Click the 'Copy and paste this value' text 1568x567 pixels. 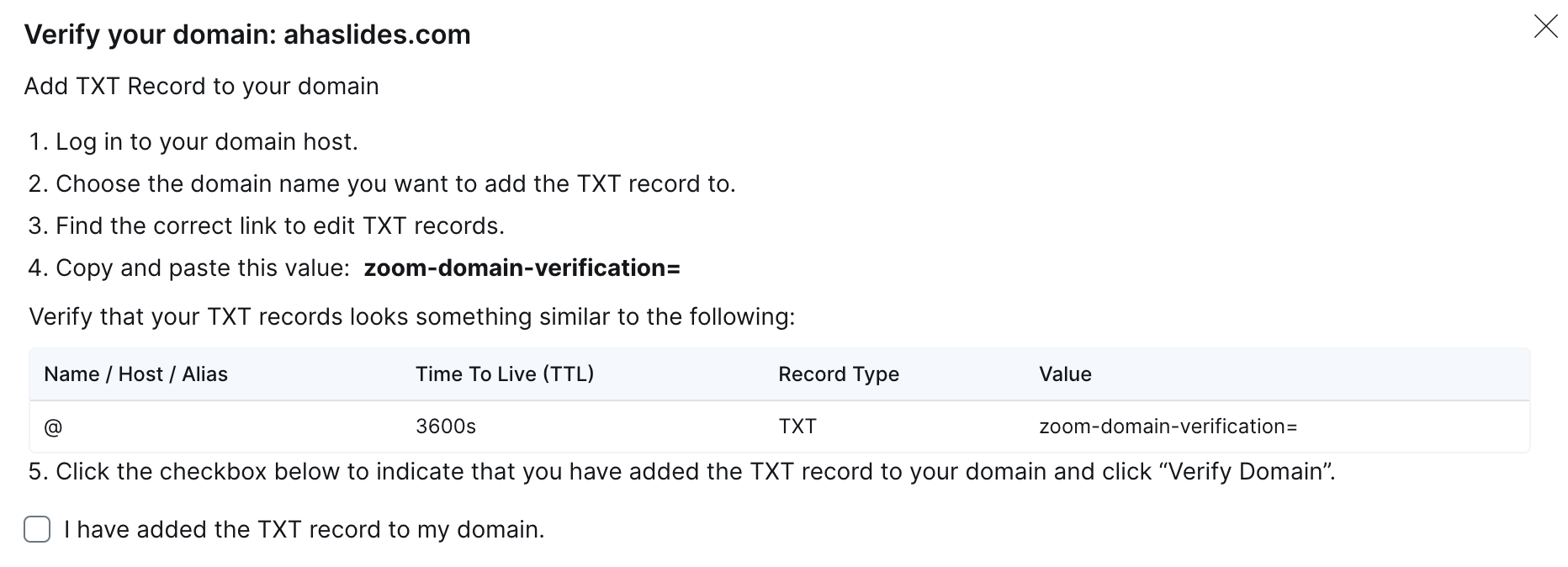click(202, 268)
